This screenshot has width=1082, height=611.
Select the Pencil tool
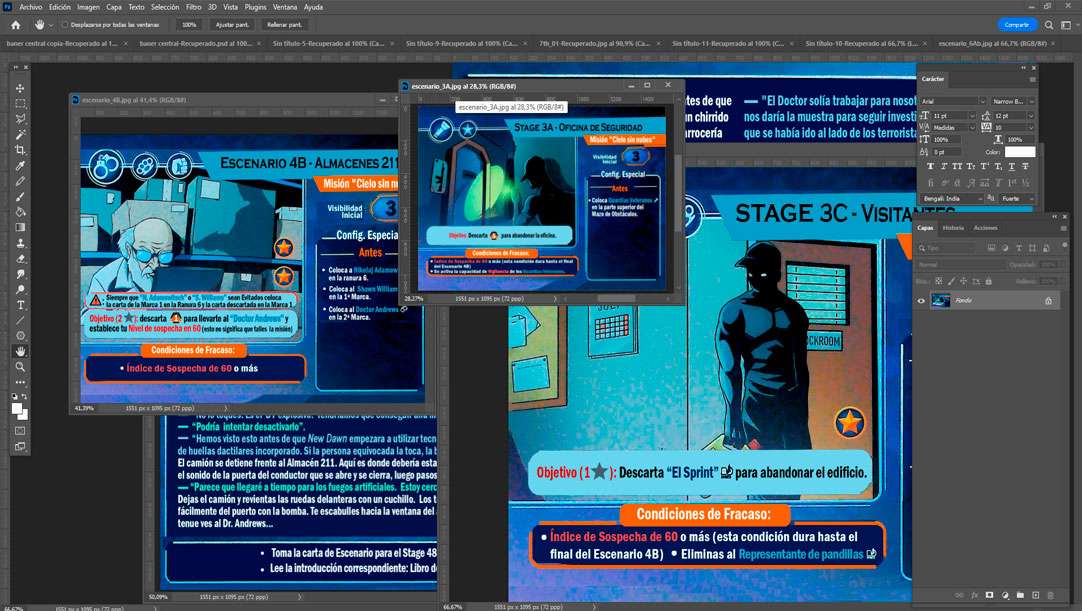[x=20, y=181]
